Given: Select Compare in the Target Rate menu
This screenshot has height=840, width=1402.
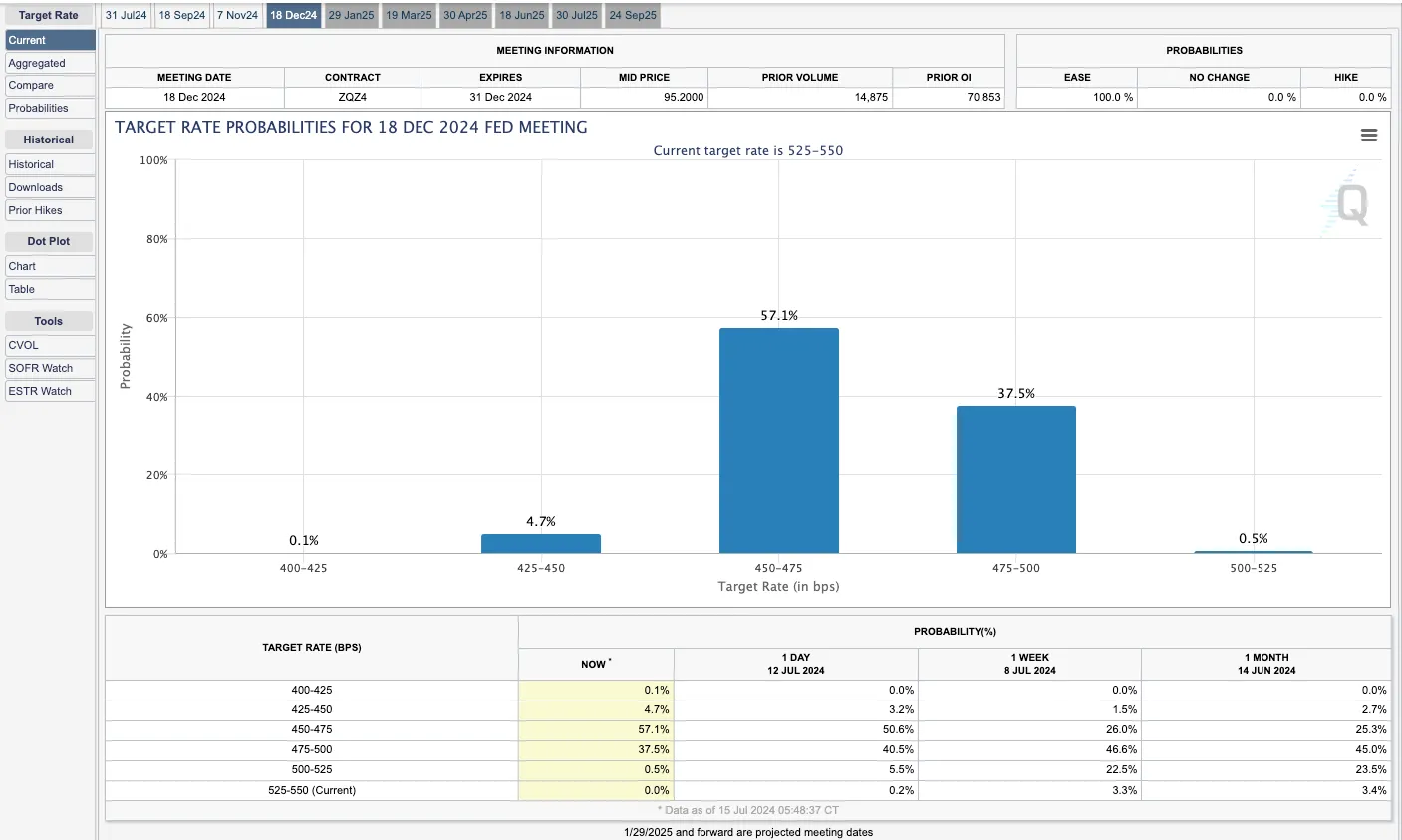Looking at the screenshot, I should (49, 86).
